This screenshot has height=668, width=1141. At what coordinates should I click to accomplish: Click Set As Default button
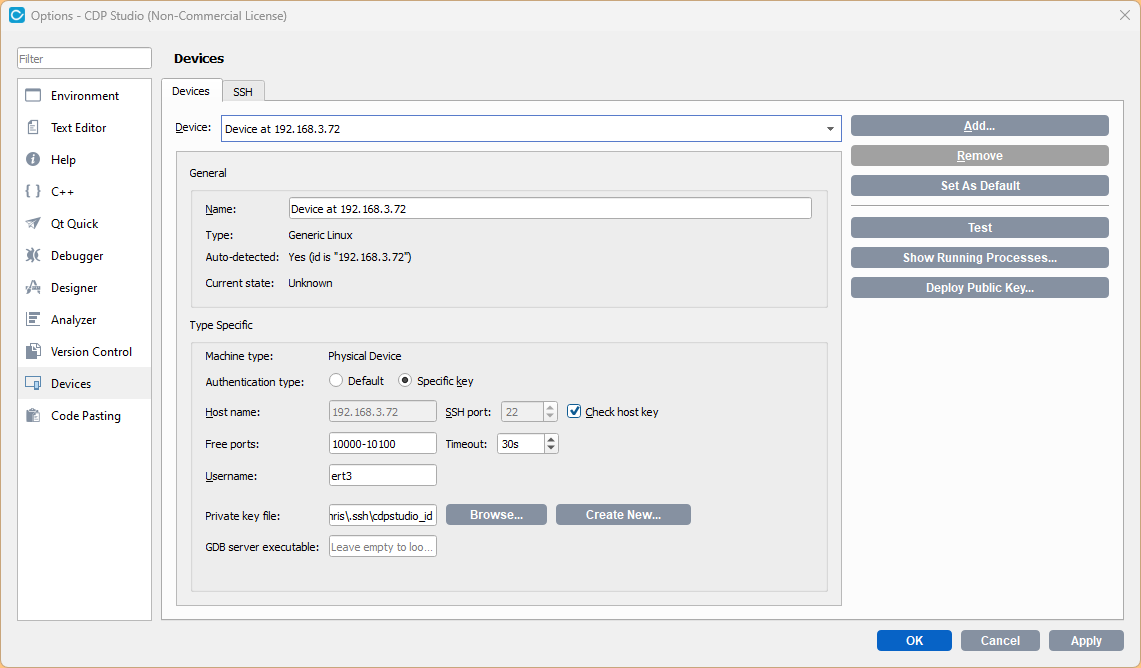979,186
